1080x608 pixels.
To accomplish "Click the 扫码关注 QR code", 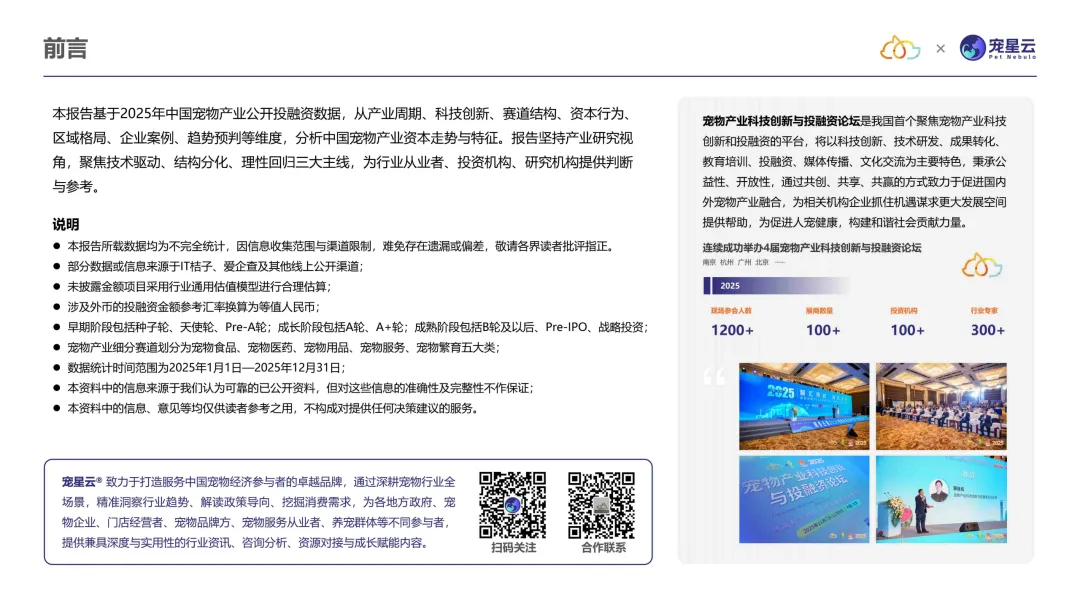I will (x=512, y=505).
